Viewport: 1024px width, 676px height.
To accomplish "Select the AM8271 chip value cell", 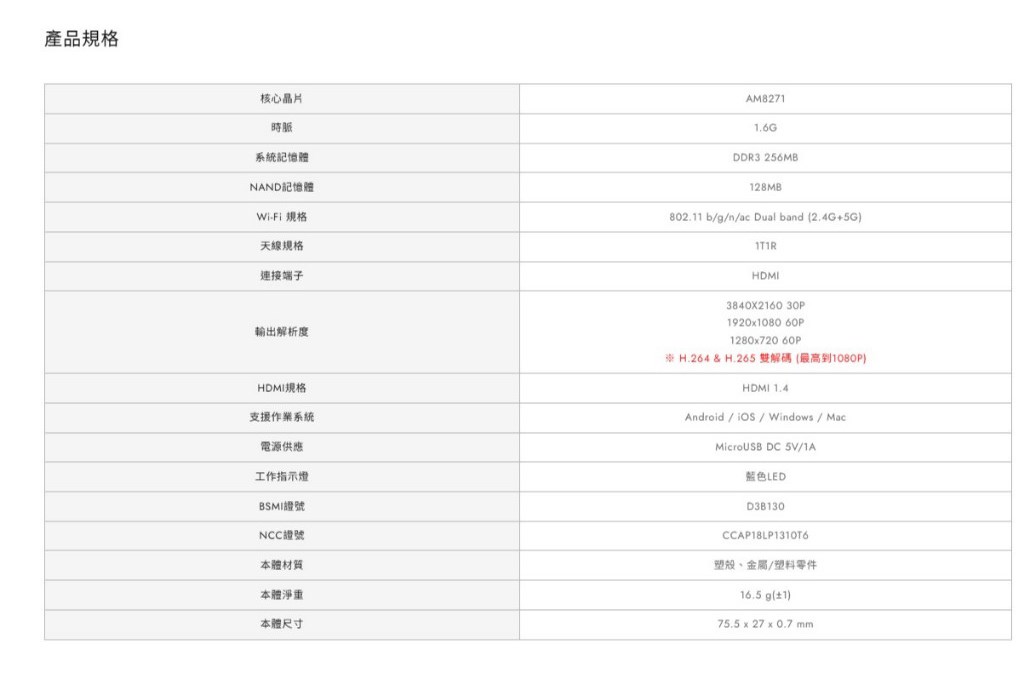I will (x=765, y=99).
